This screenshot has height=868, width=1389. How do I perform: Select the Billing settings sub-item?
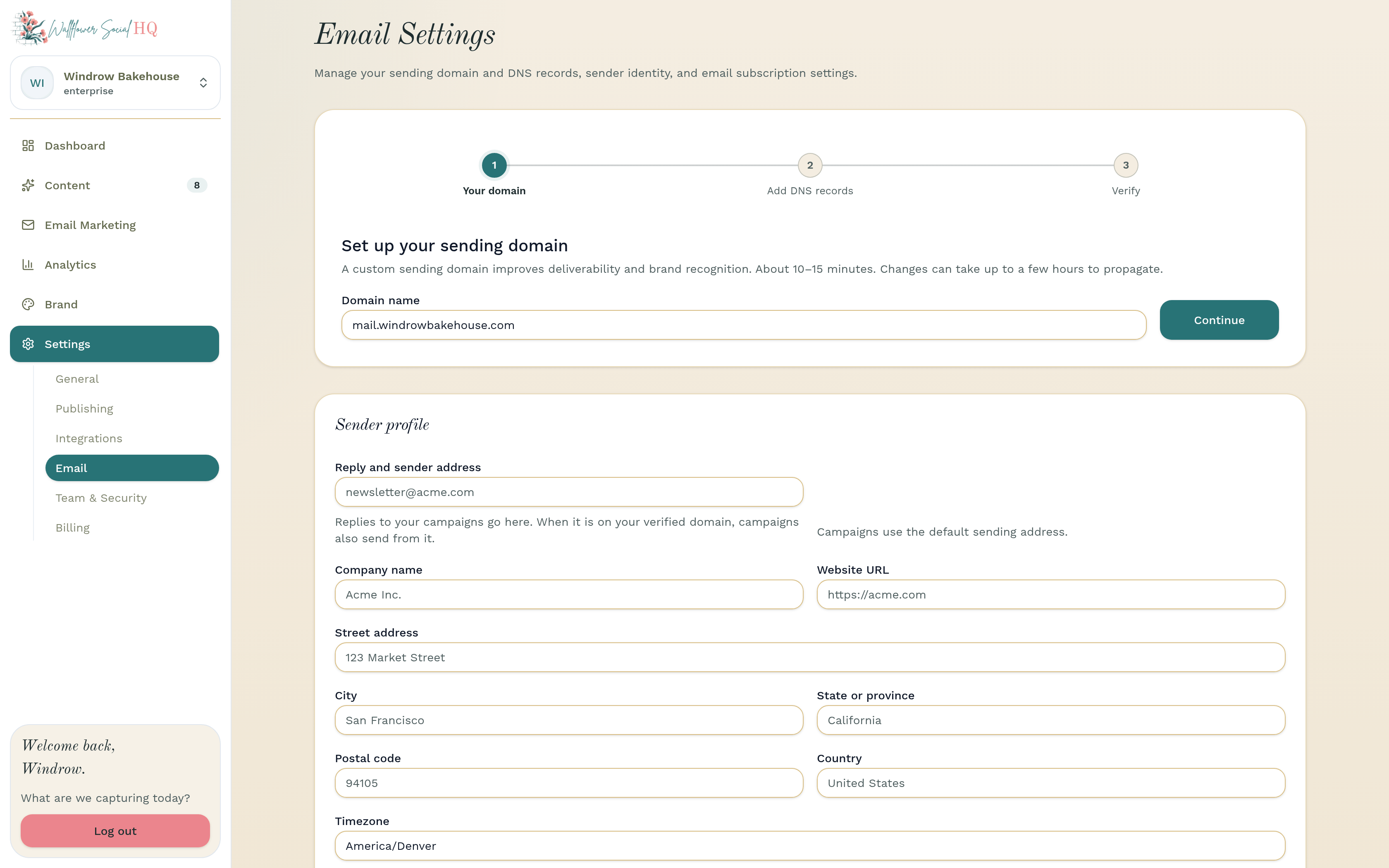coord(132,527)
